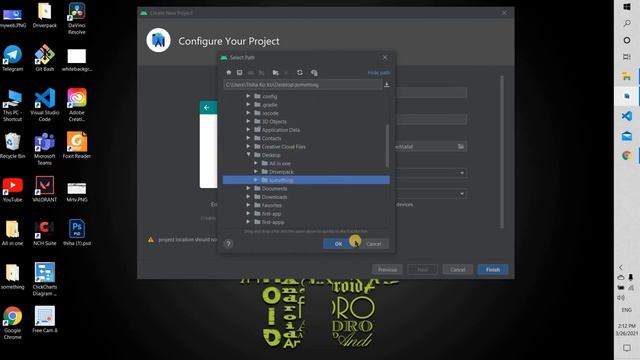The height and width of the screenshot is (360, 640).
Task: Collapse the Desktop folder node
Action: point(248,155)
